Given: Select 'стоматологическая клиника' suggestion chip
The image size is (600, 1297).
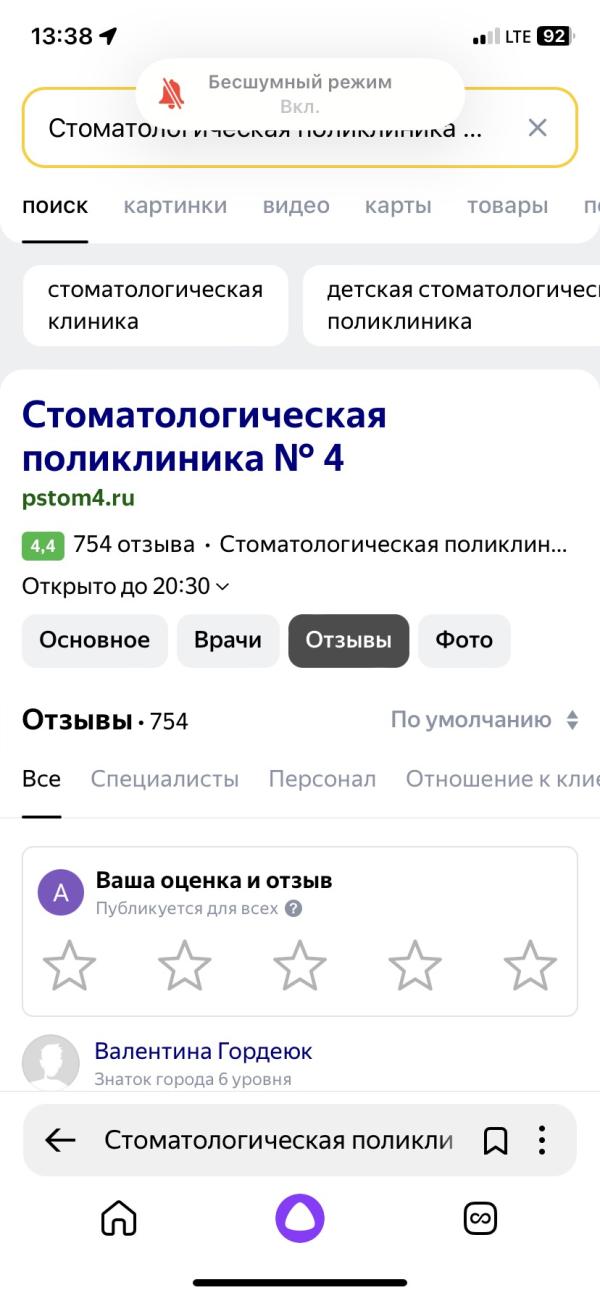Looking at the screenshot, I should click(155, 305).
